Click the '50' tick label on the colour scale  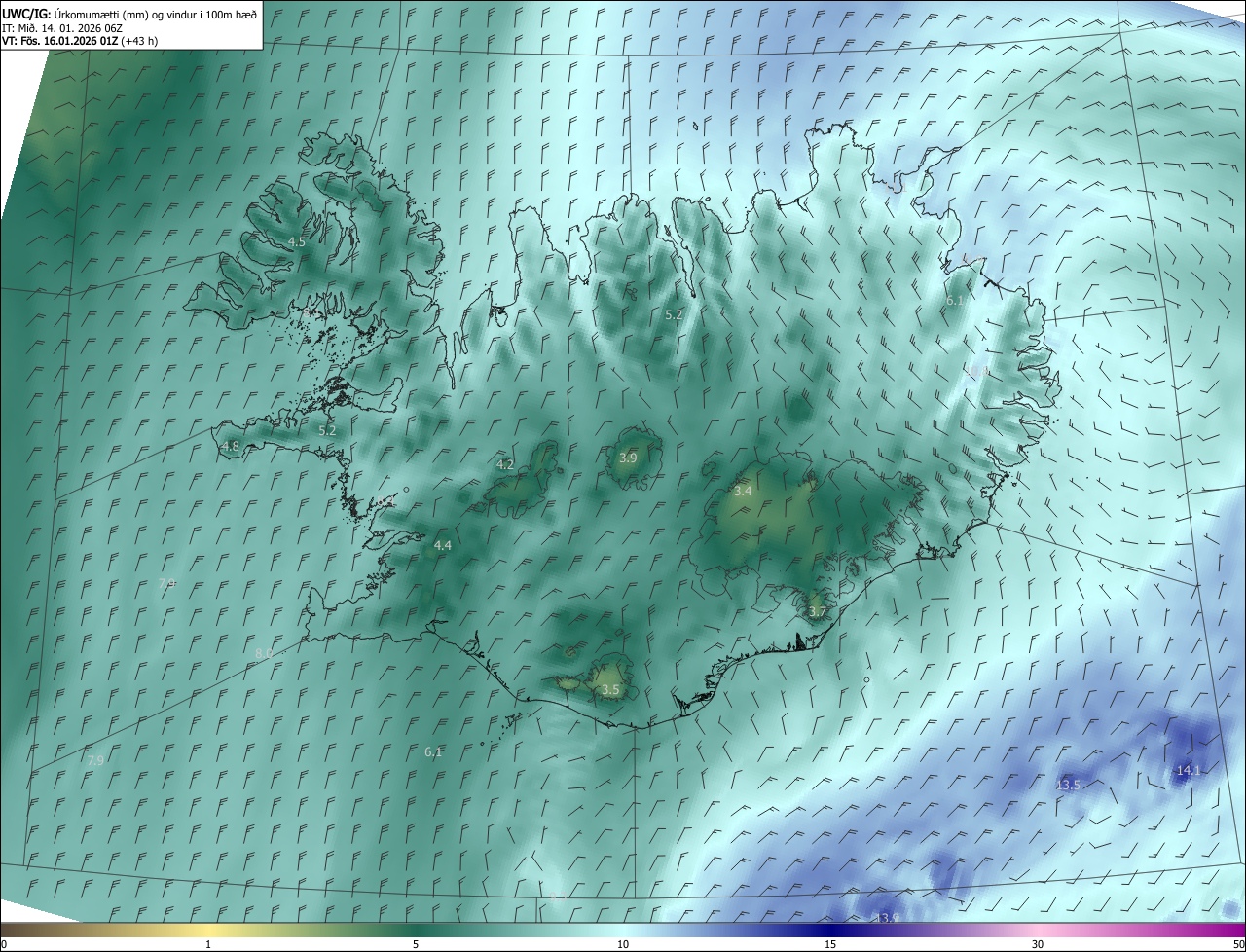point(1238,944)
